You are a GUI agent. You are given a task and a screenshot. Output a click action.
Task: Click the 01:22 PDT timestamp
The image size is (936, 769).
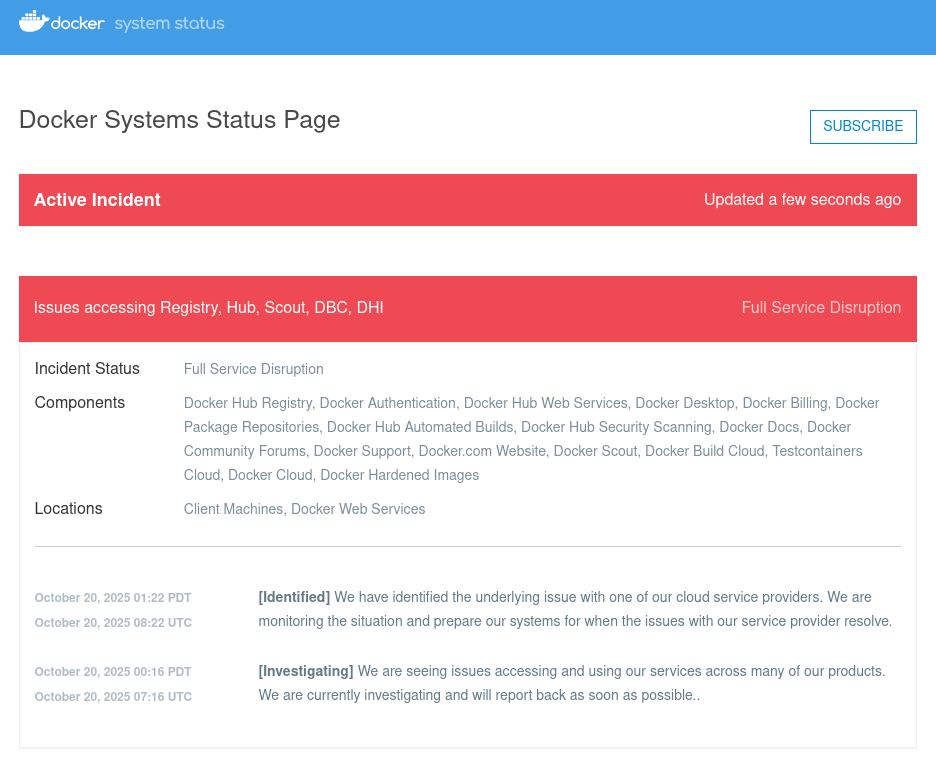112,598
